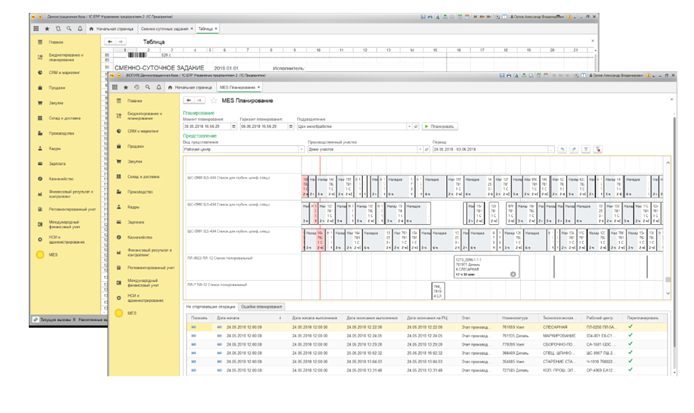Screen dimensions: 694x413
Task: Open Производственный участок reference icon
Action: coord(427,150)
